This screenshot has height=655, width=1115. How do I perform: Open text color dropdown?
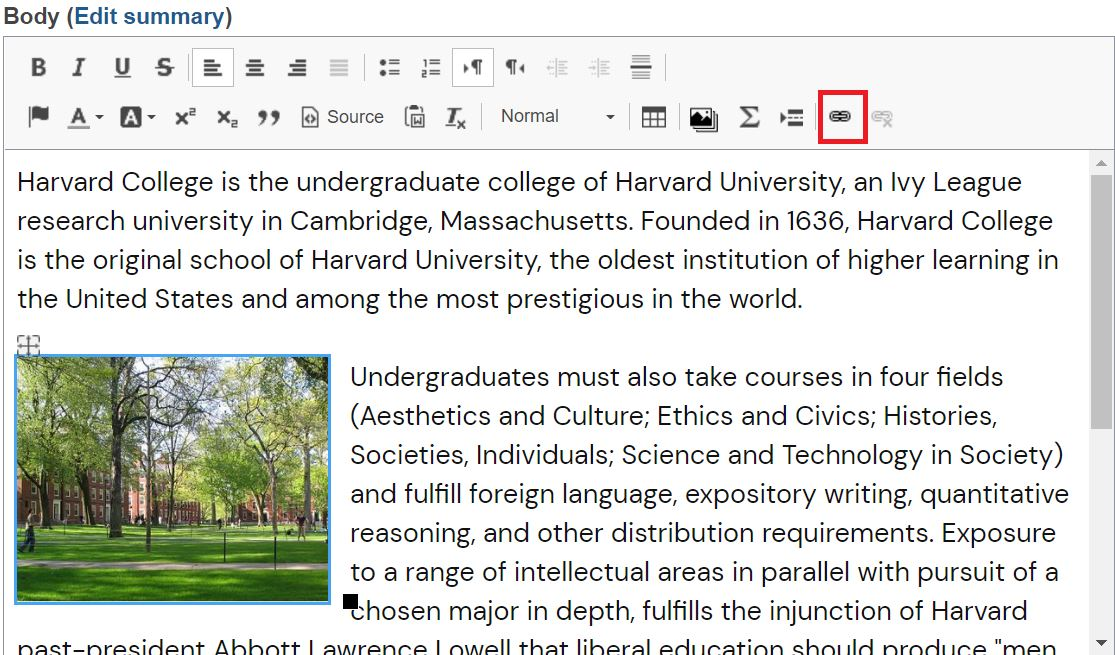coord(85,117)
